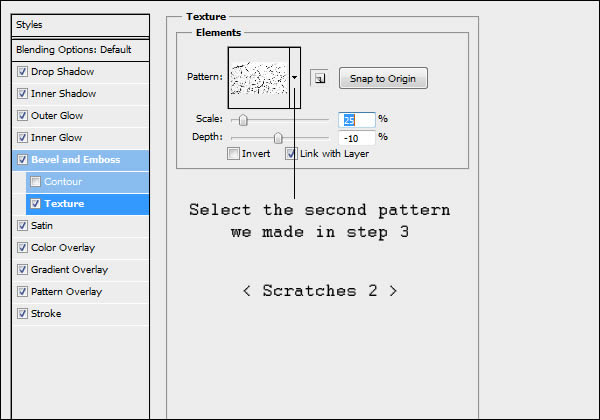Click the scratches pattern thumbnail
The width and height of the screenshot is (600, 420).
coord(259,77)
